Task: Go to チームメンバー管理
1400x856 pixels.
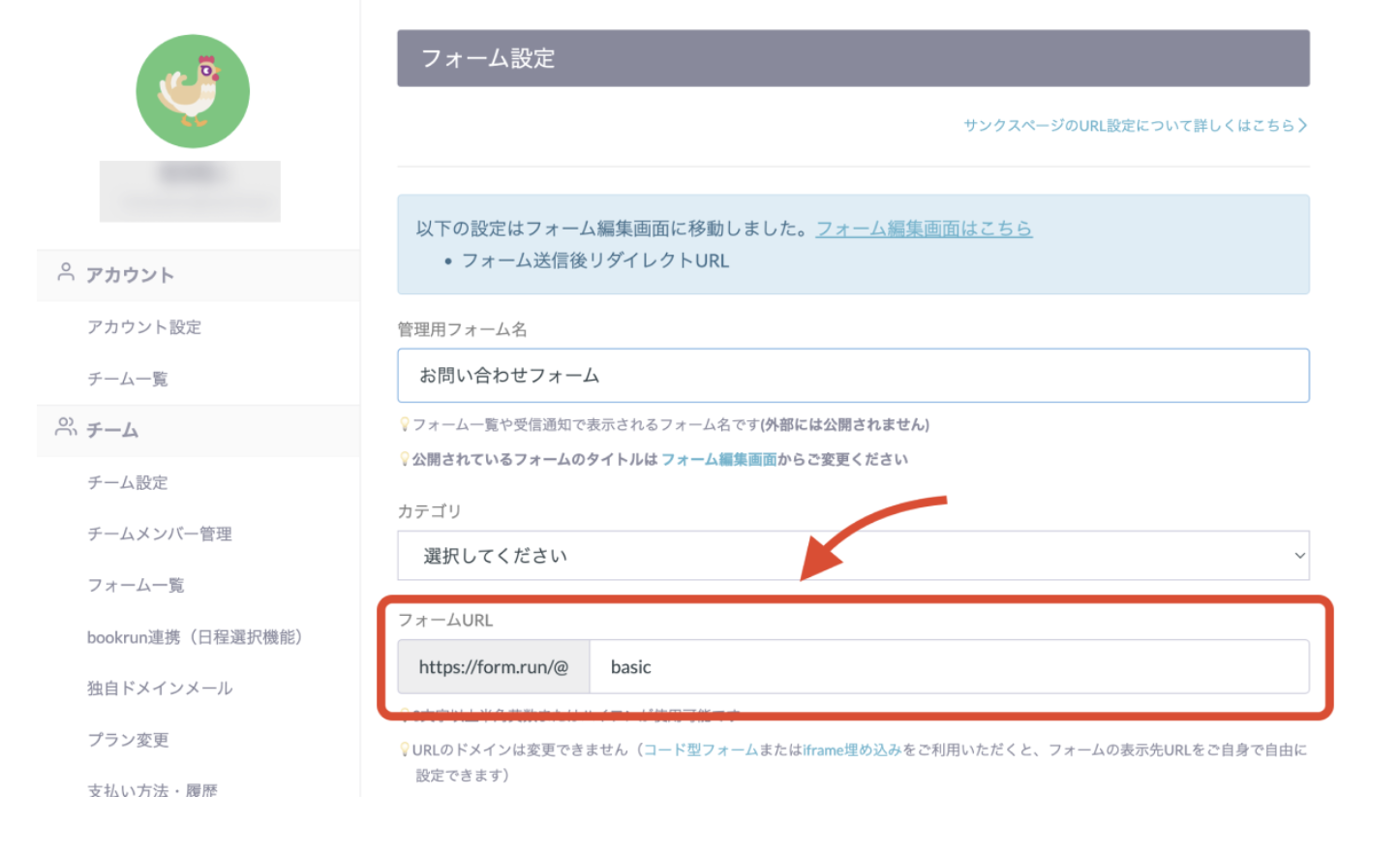Action: click(x=159, y=534)
